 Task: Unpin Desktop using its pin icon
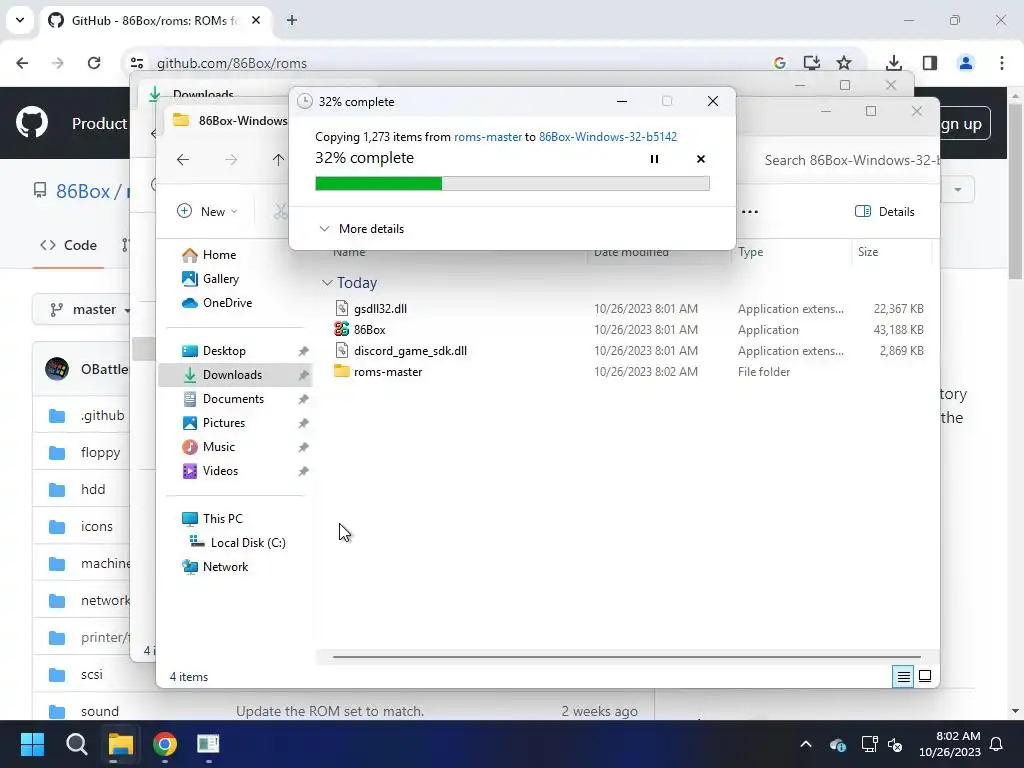click(x=303, y=351)
